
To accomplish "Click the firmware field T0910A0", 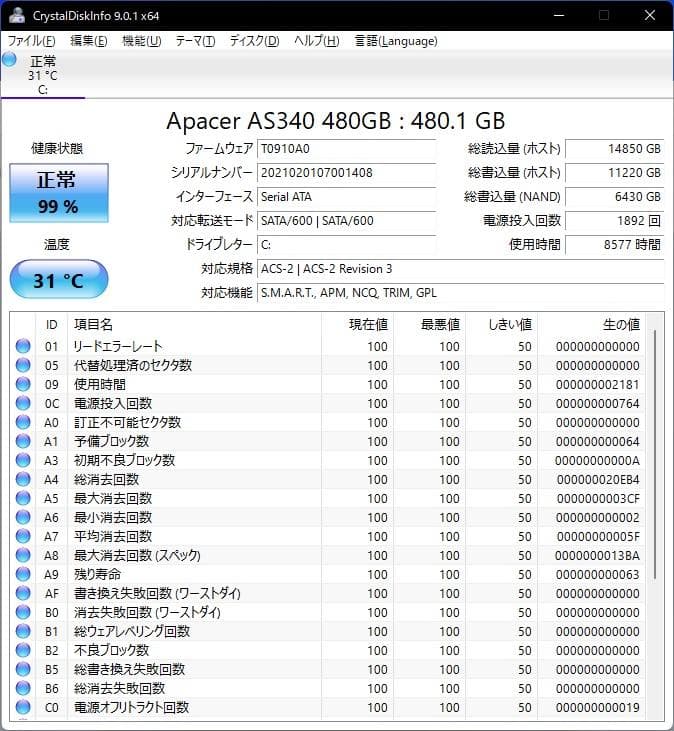I will coord(346,149).
